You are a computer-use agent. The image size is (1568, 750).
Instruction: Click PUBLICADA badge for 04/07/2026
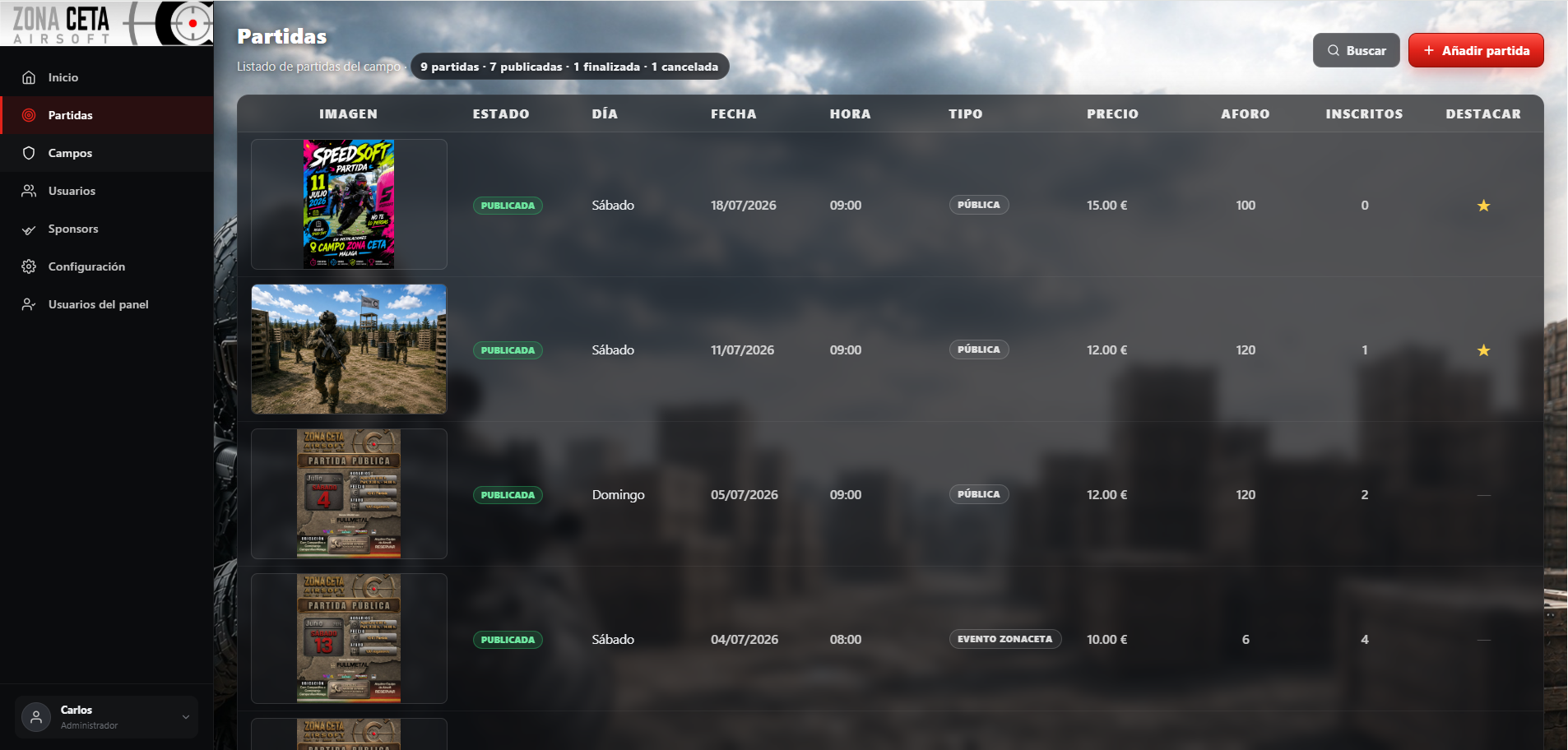(x=508, y=640)
